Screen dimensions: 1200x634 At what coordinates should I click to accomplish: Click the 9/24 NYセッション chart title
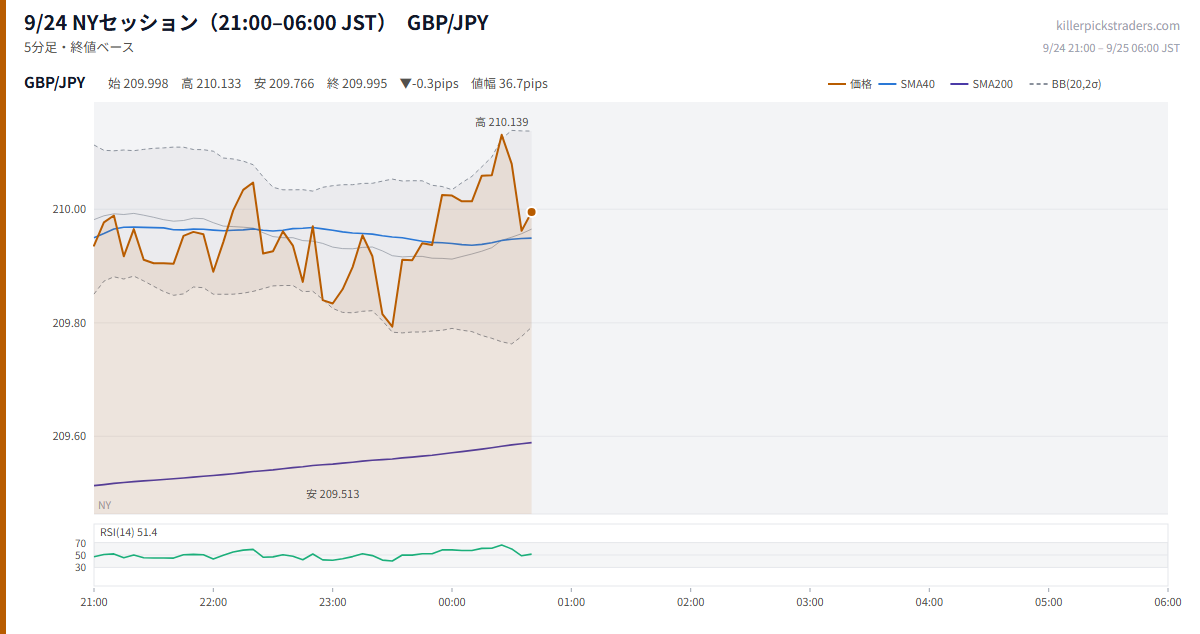pyautogui.click(x=256, y=22)
